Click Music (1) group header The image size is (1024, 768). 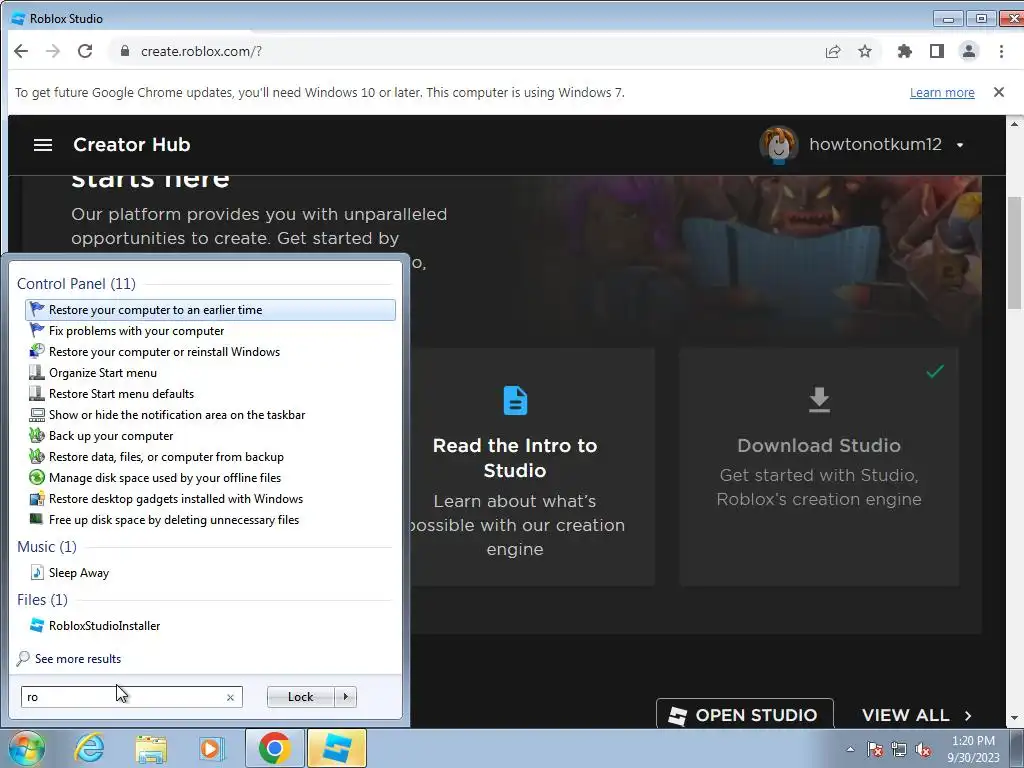point(46,547)
